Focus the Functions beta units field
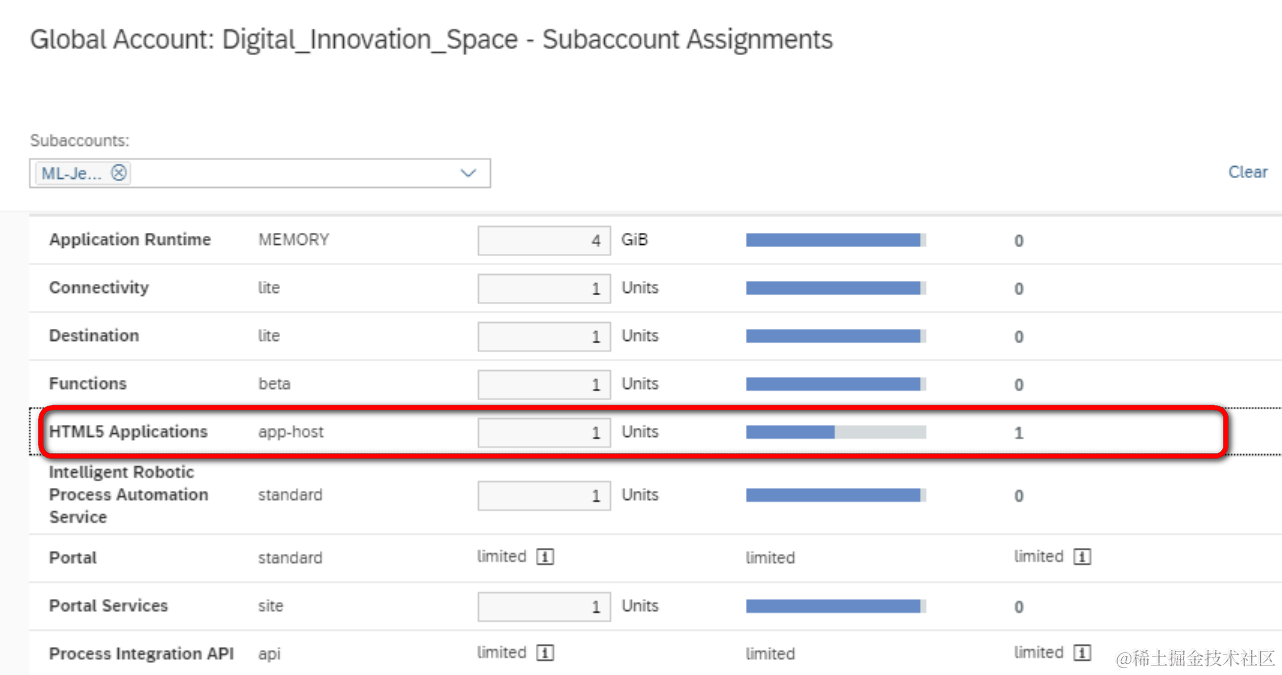The height and width of the screenshot is (675, 1282). coord(543,385)
